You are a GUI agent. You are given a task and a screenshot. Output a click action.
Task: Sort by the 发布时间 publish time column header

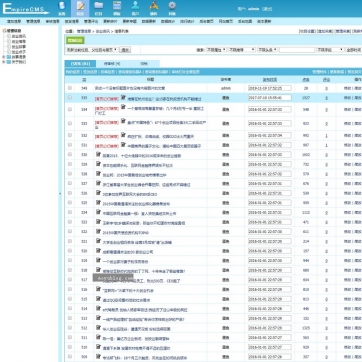[x=270, y=80]
